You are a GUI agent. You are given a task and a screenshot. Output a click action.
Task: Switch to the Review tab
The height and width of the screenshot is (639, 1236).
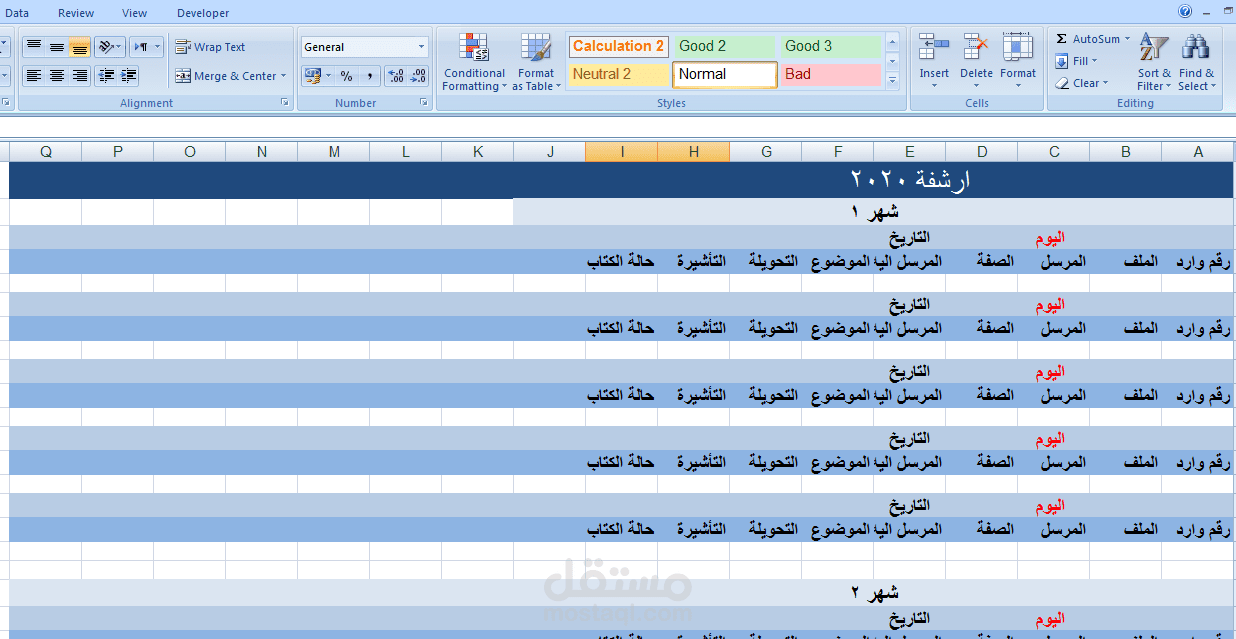(76, 13)
